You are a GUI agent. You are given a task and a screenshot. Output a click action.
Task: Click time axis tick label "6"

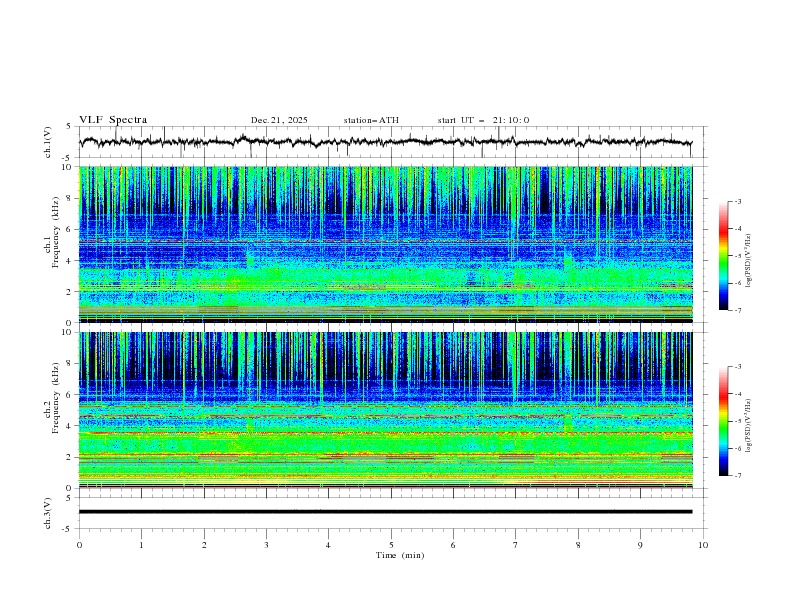[x=453, y=545]
